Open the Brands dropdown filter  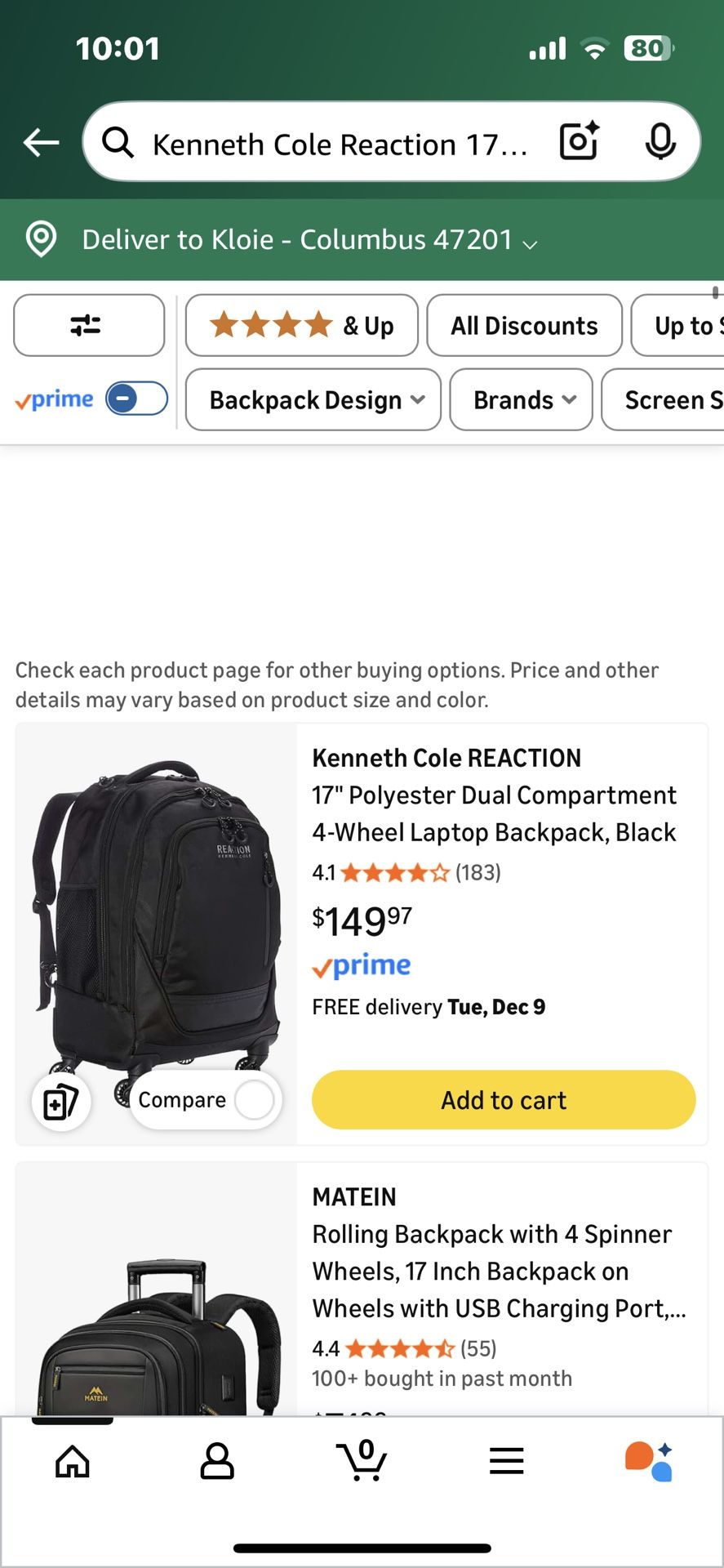tap(520, 400)
